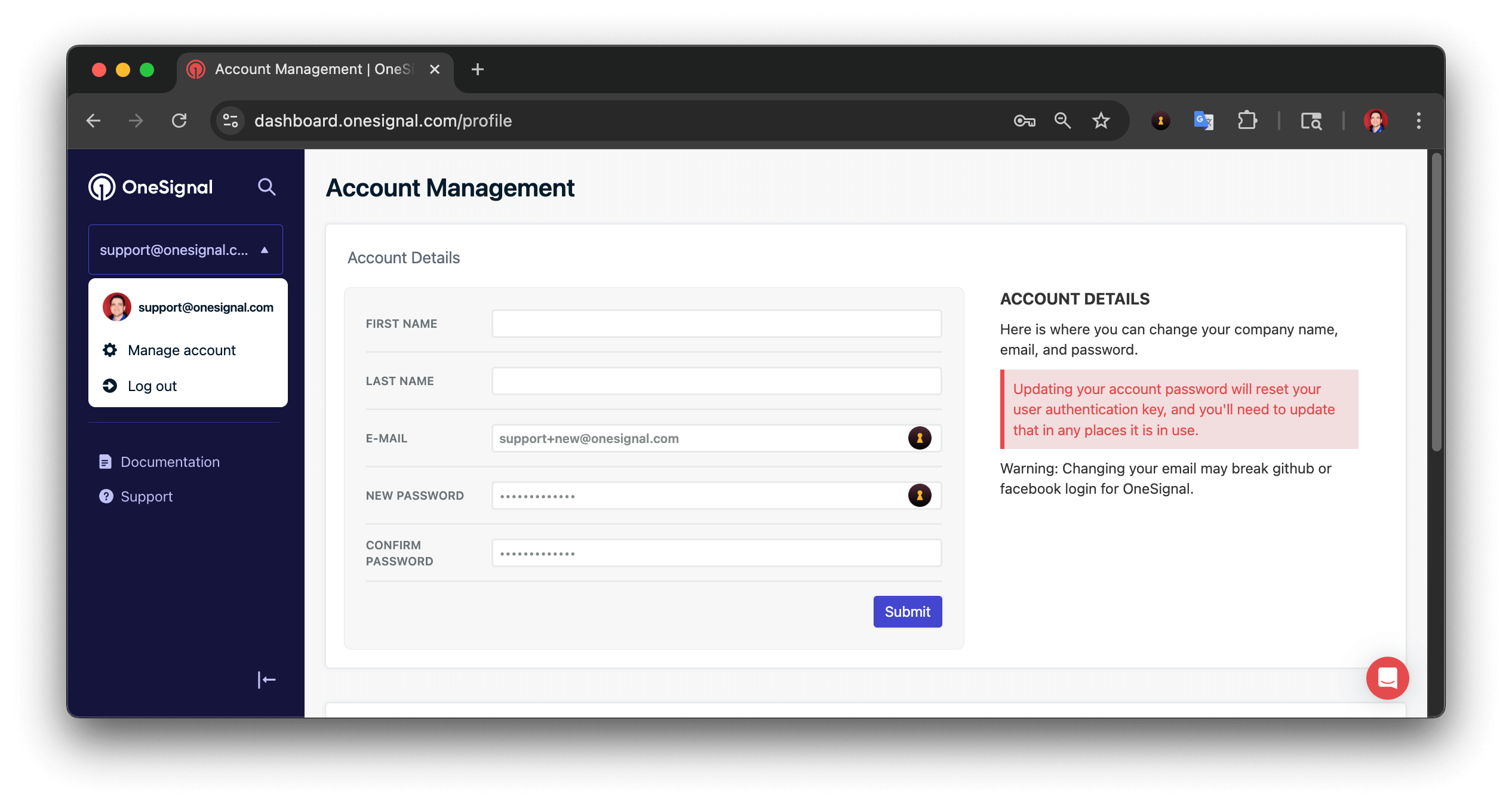Click the address bar URL
This screenshot has height=806, width=1512.
(383, 121)
